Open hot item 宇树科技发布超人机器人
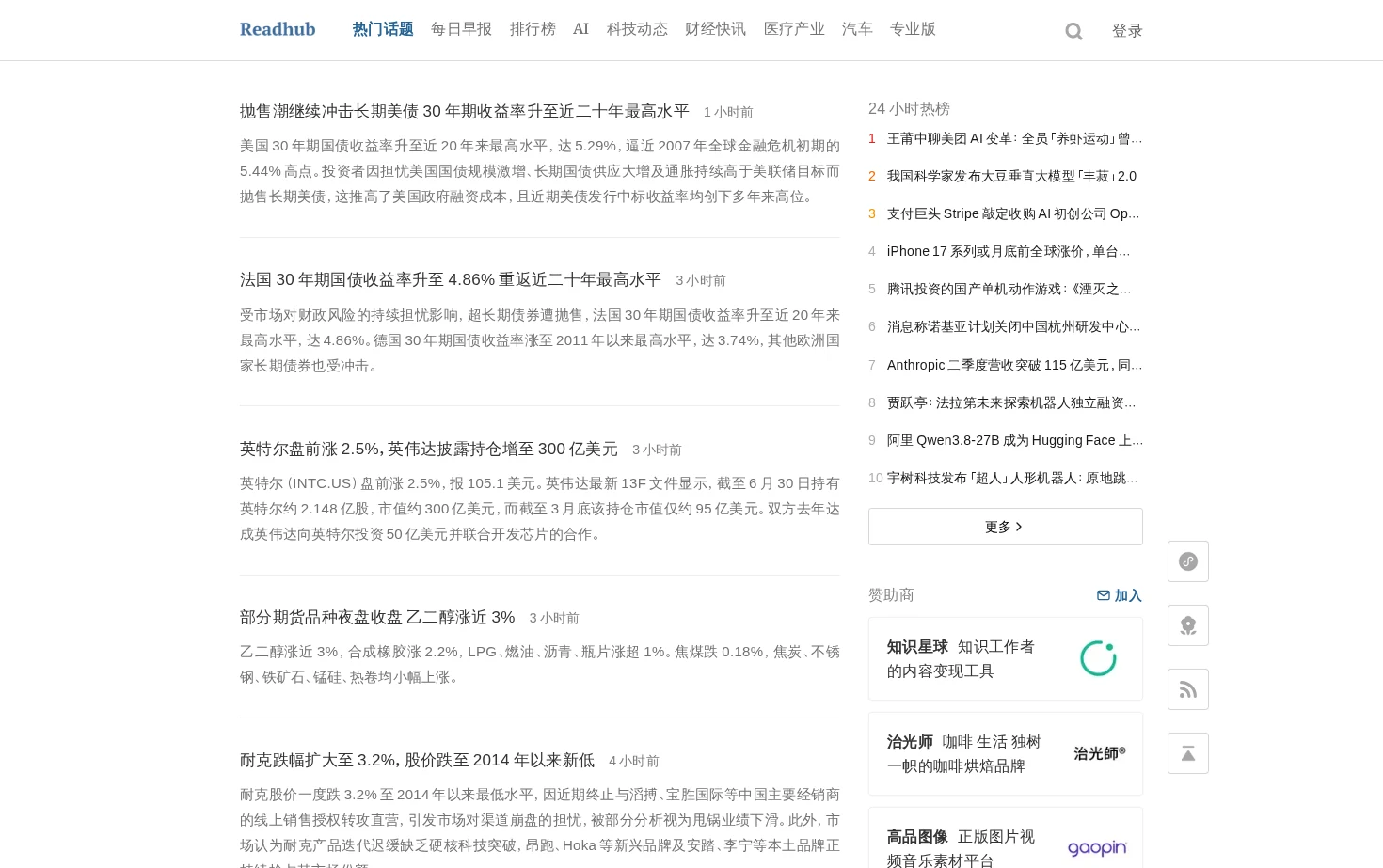 click(1012, 478)
